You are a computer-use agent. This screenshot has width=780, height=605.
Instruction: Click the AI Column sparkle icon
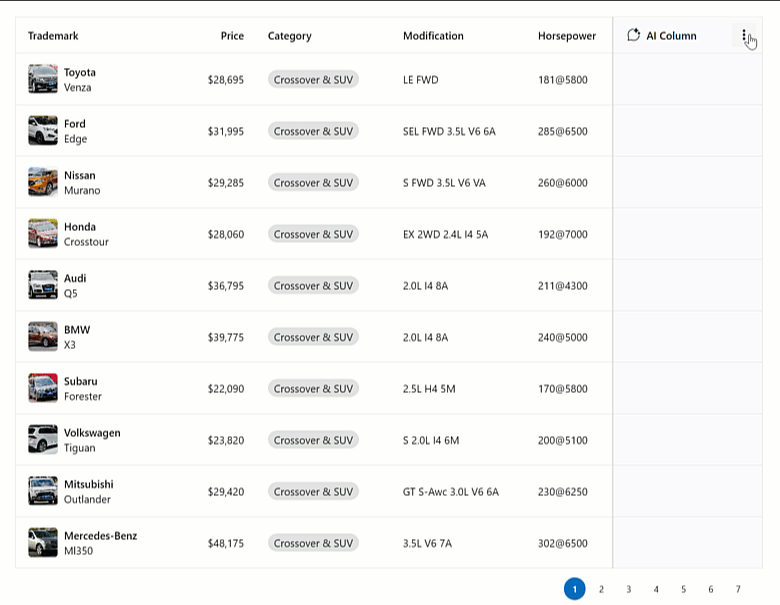[633, 35]
